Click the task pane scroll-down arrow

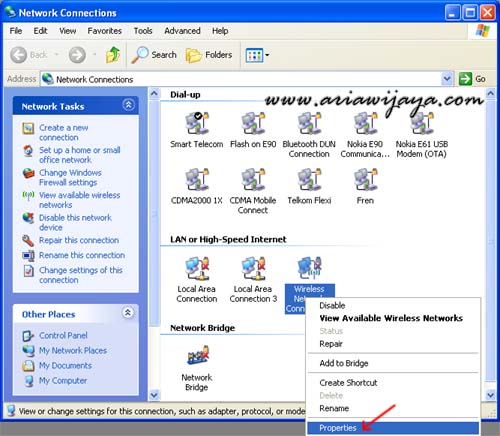[x=154, y=395]
